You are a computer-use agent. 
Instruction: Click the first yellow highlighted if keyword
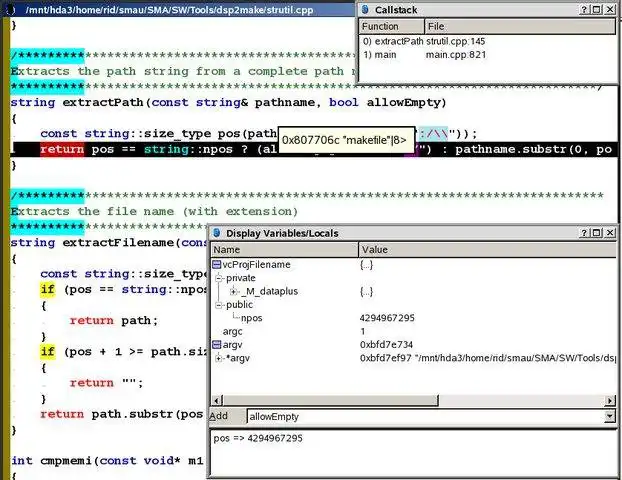coord(47,289)
